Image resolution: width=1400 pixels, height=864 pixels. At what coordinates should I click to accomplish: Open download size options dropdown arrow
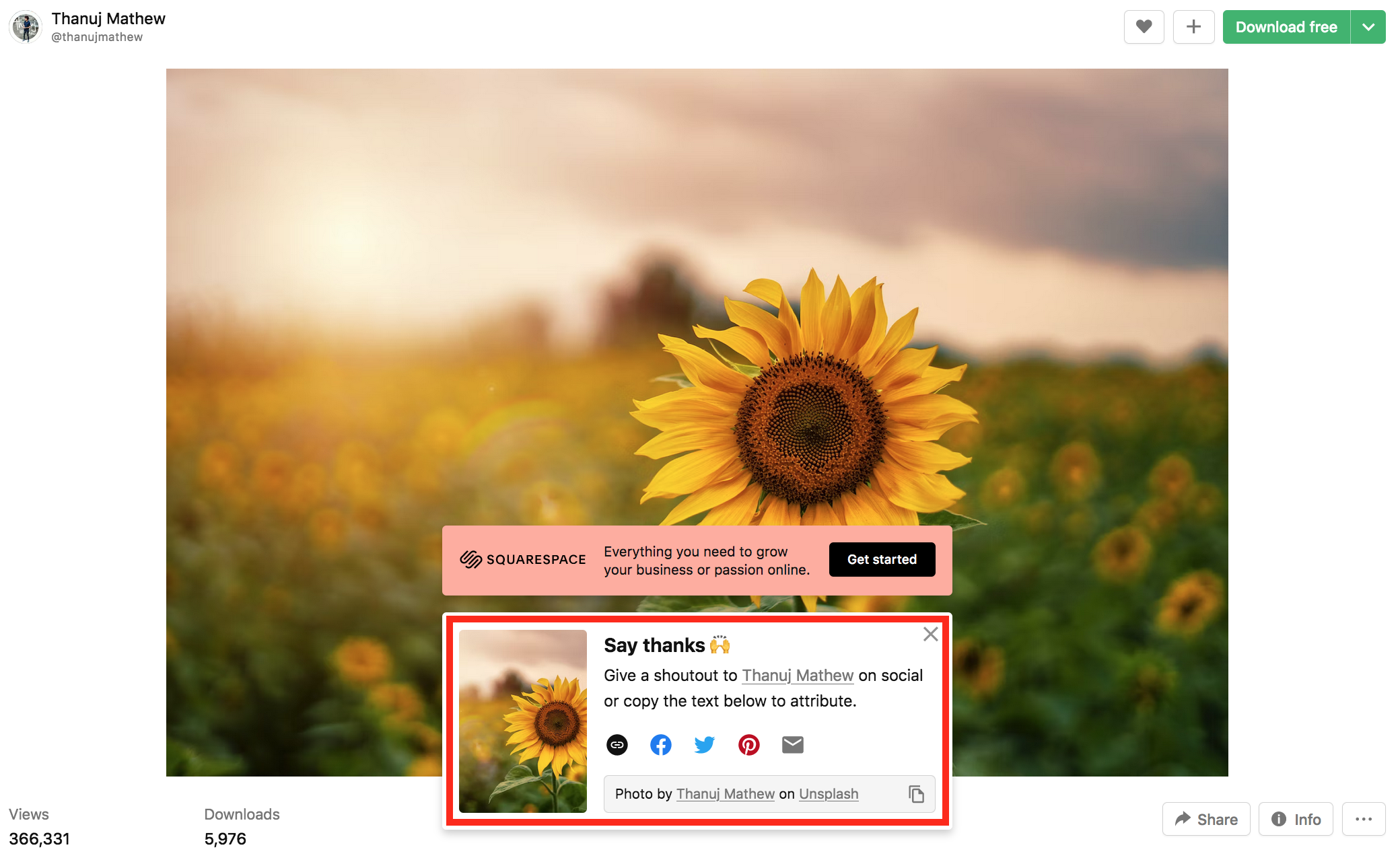pos(1368,27)
